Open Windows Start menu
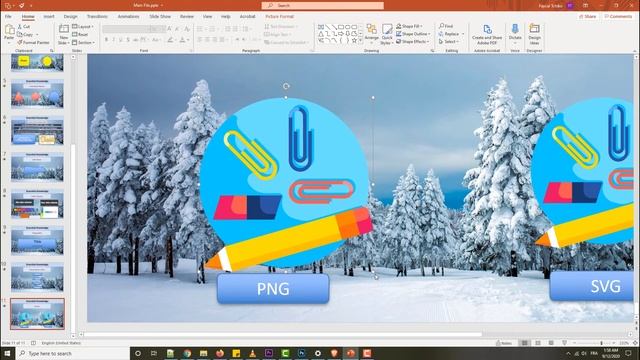Viewport: 640px width, 360px height. point(7,353)
